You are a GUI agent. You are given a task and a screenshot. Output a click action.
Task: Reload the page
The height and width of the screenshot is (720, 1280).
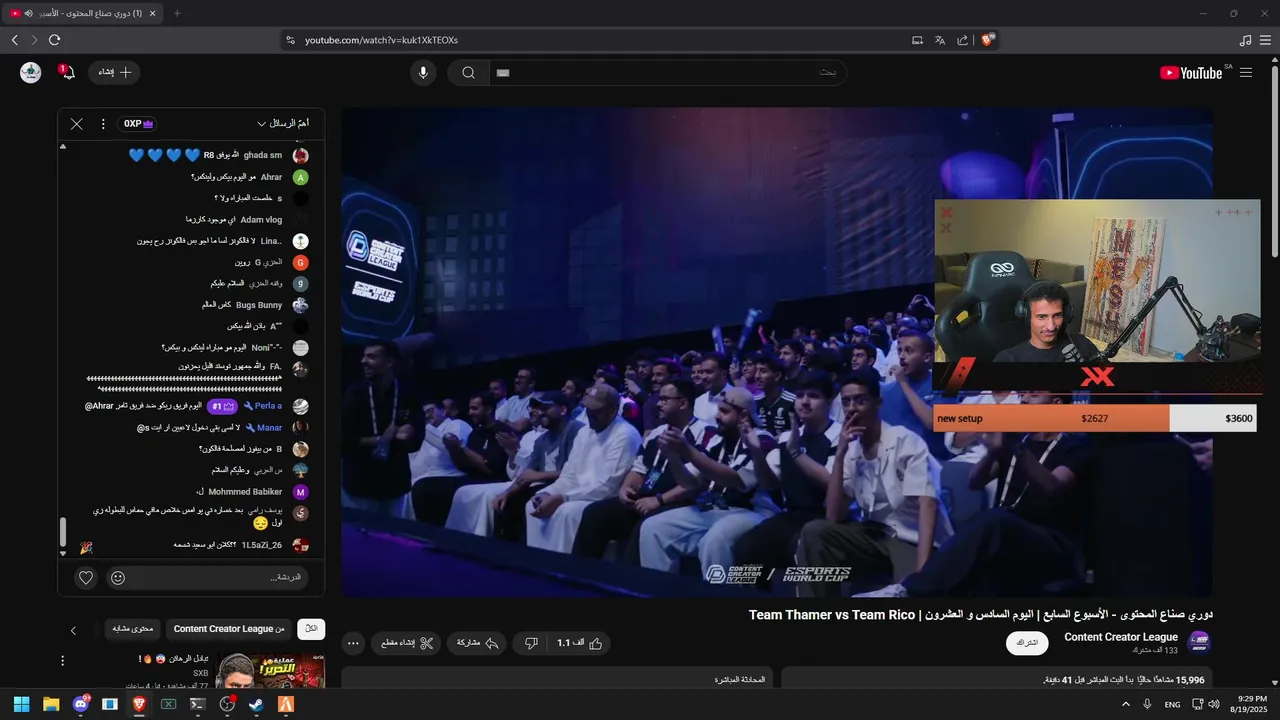[x=54, y=40]
